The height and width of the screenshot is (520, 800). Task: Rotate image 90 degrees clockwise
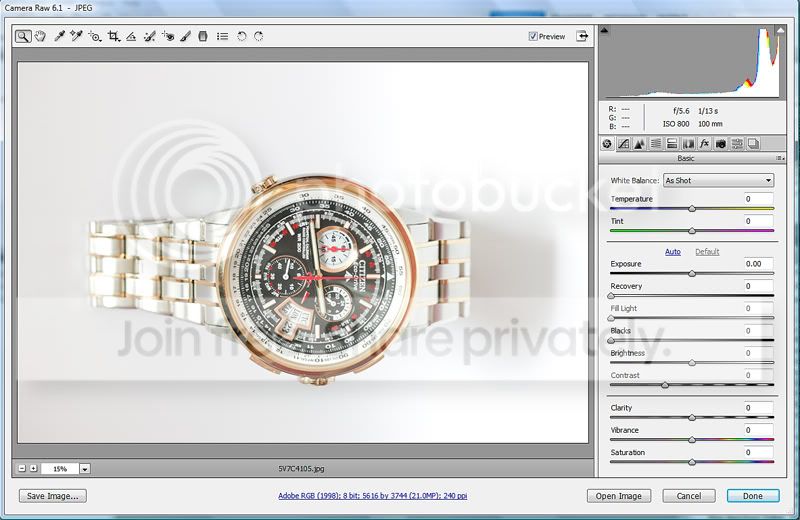point(259,36)
